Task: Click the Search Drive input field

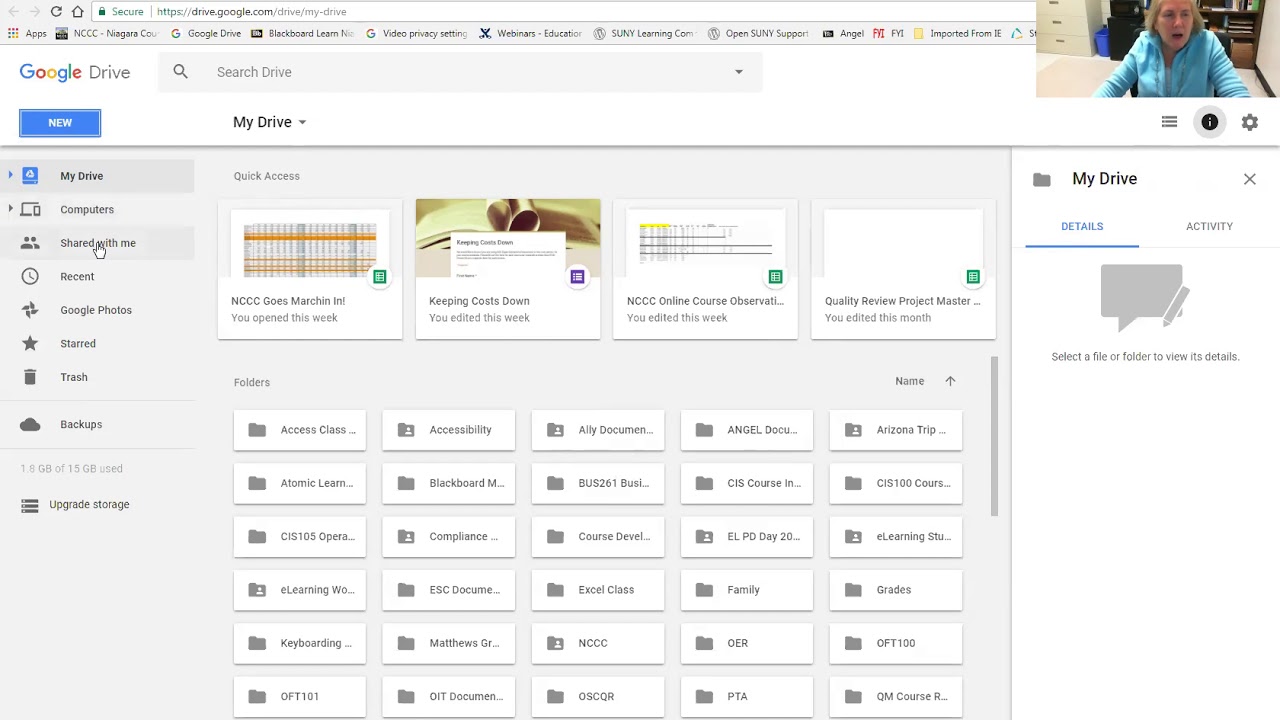Action: (460, 72)
